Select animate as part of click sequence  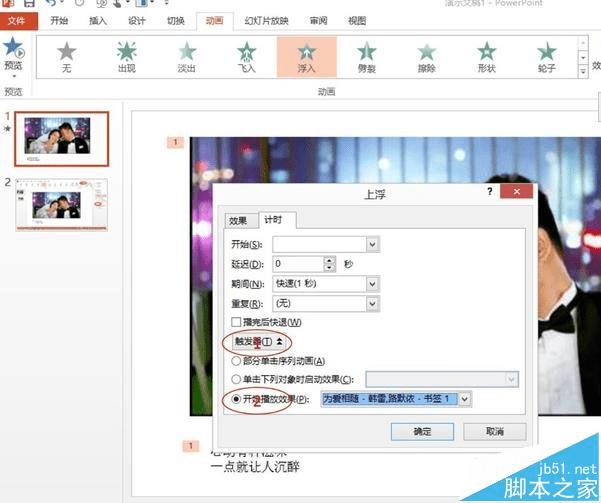tap(236, 361)
